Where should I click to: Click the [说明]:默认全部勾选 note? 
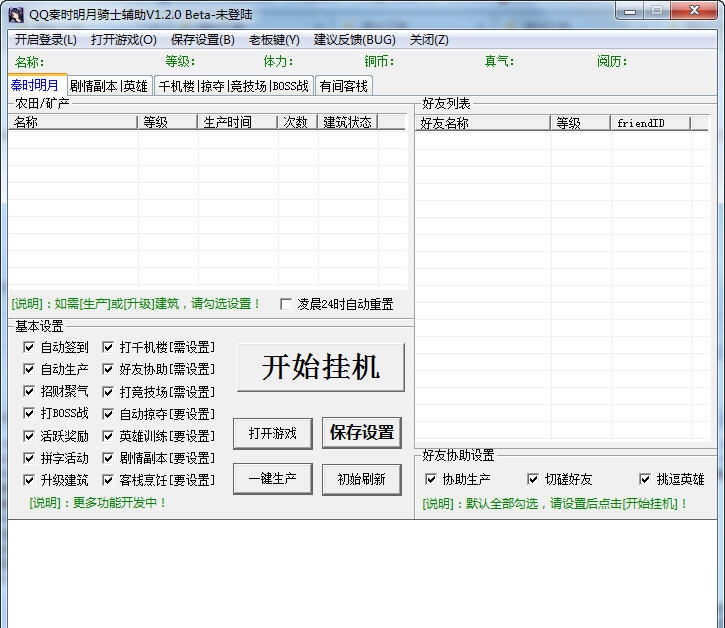555,503
